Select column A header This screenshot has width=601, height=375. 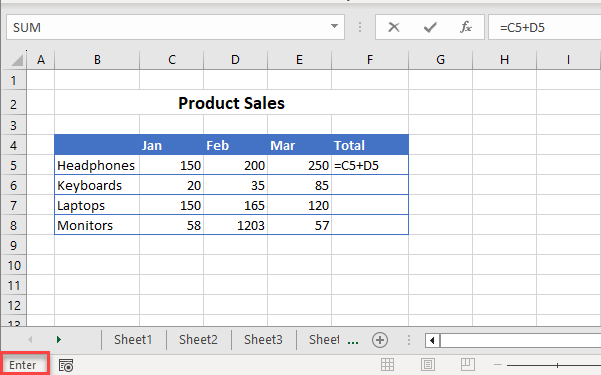pyautogui.click(x=41, y=60)
